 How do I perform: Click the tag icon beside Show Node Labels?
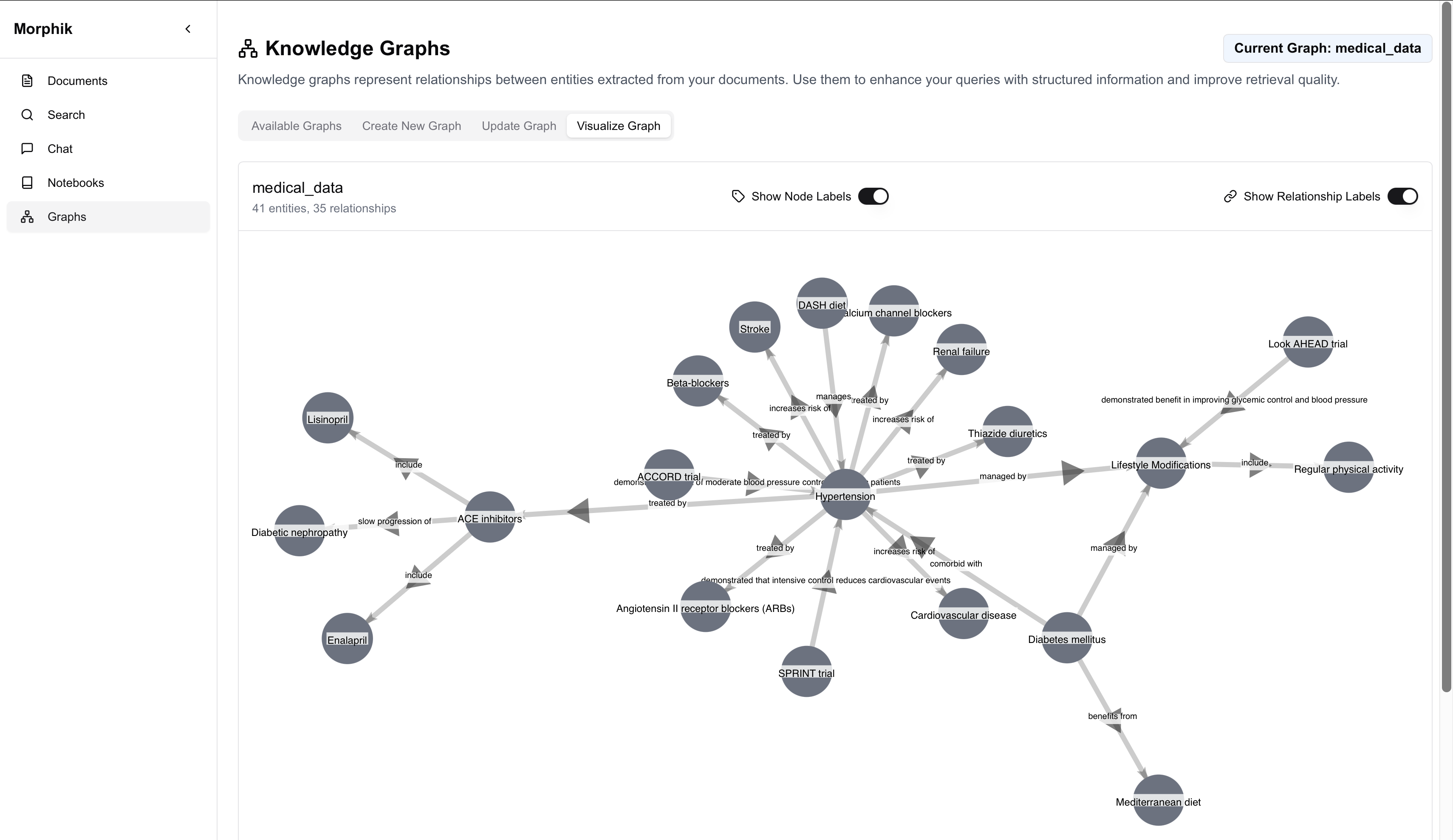pyautogui.click(x=738, y=196)
